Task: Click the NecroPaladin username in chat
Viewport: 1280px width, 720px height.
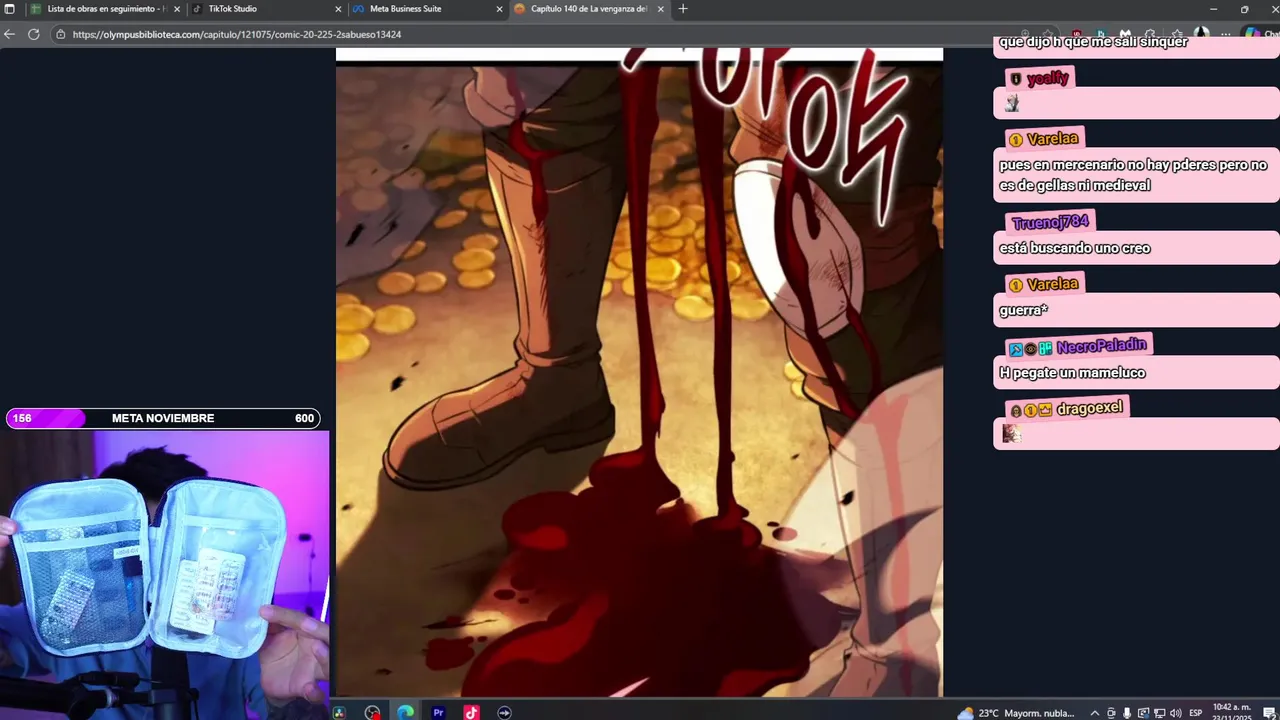Action: tap(1101, 346)
